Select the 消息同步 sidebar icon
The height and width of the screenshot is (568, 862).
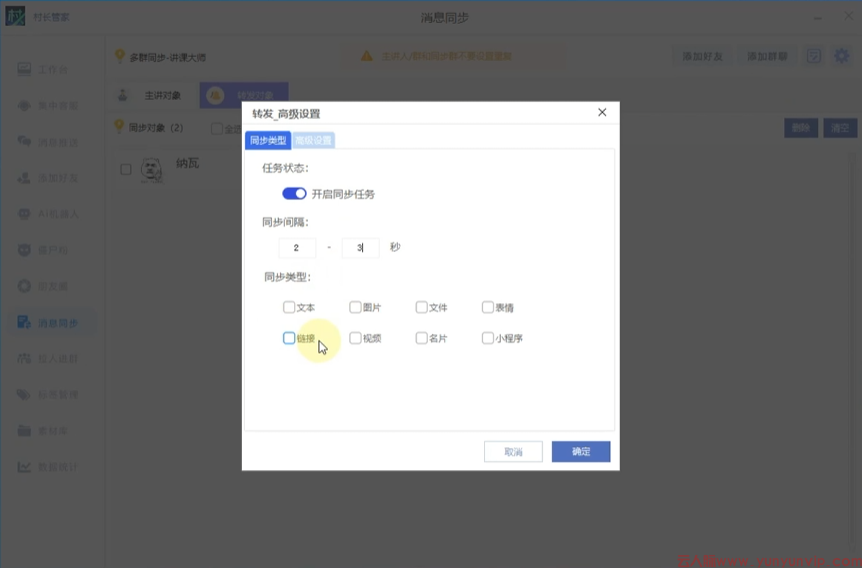[25, 322]
